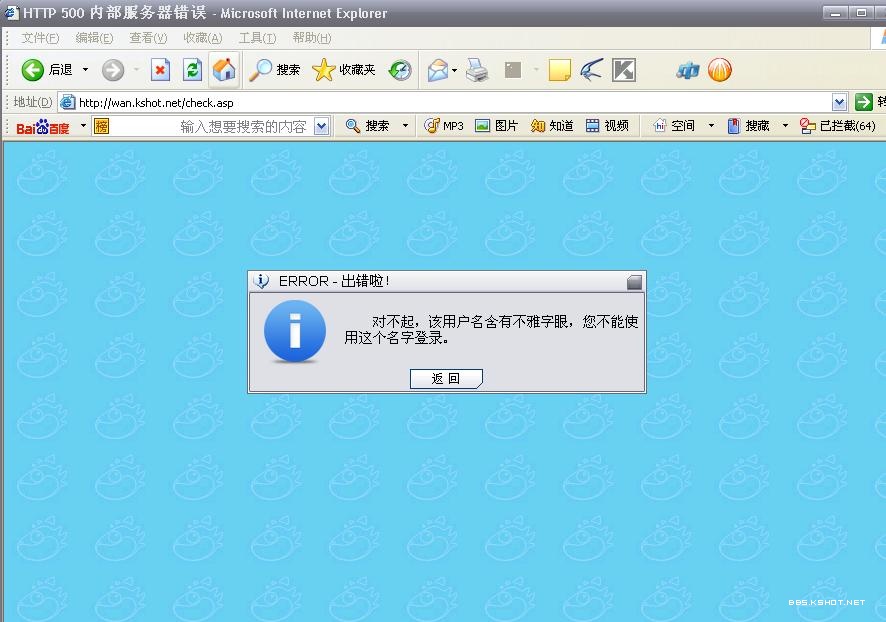Click the yellow note icon
This screenshot has height=622, width=886.
click(x=559, y=70)
